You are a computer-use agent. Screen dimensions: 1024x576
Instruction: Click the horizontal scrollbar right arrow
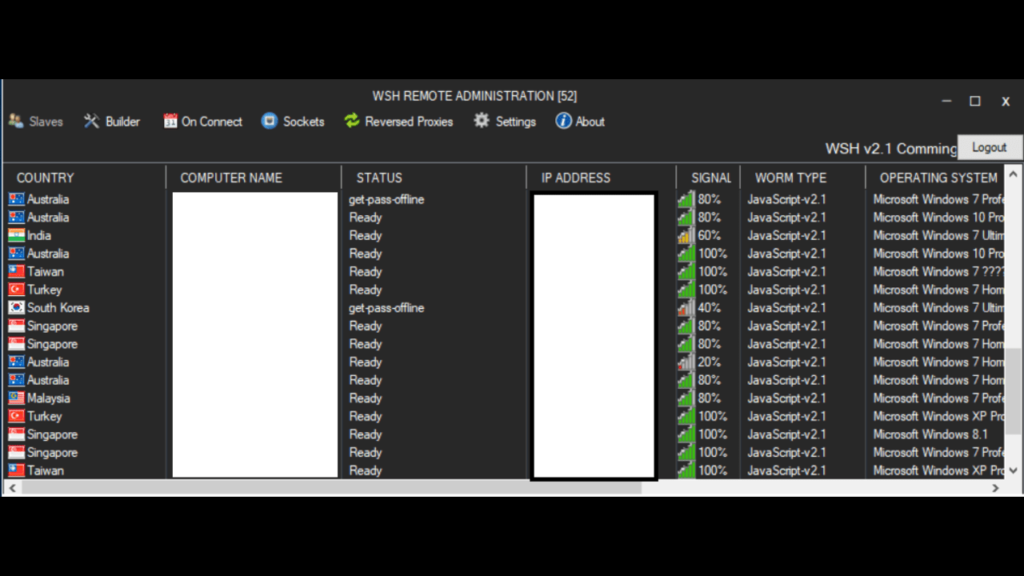tap(995, 488)
